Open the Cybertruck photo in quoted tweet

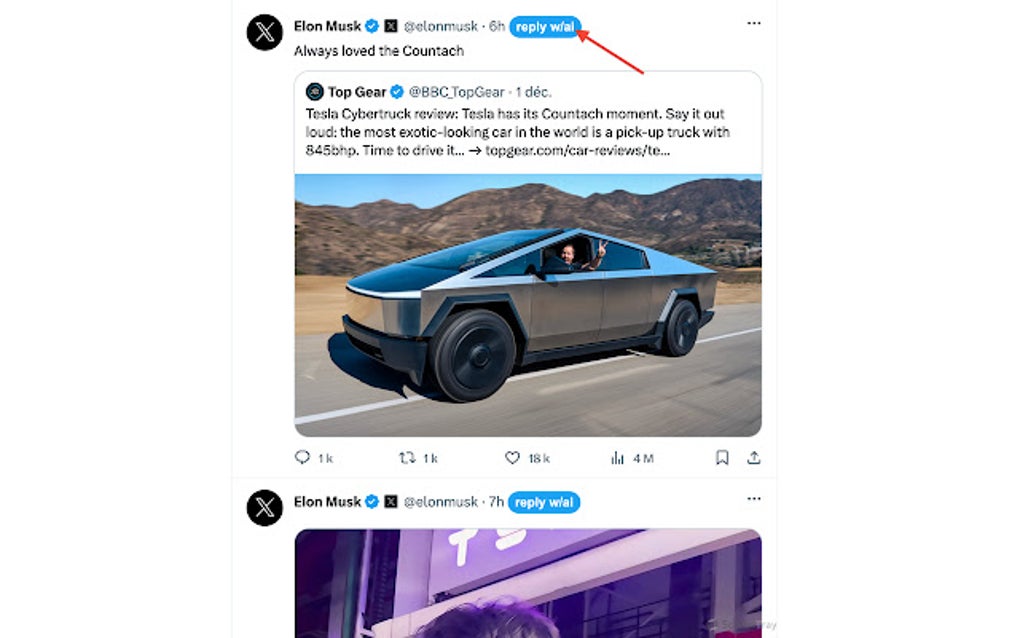(528, 305)
